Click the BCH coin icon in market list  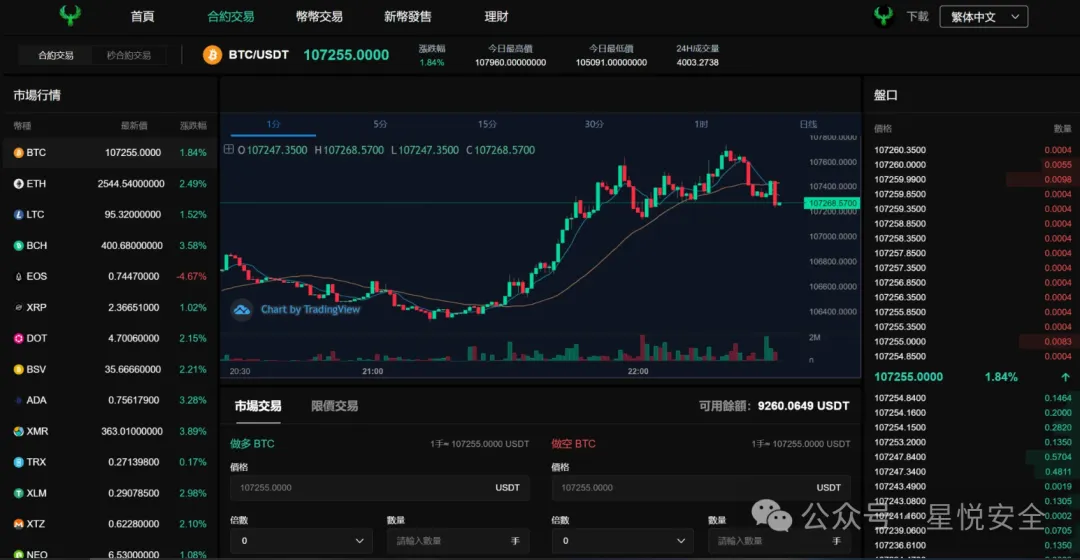19,245
